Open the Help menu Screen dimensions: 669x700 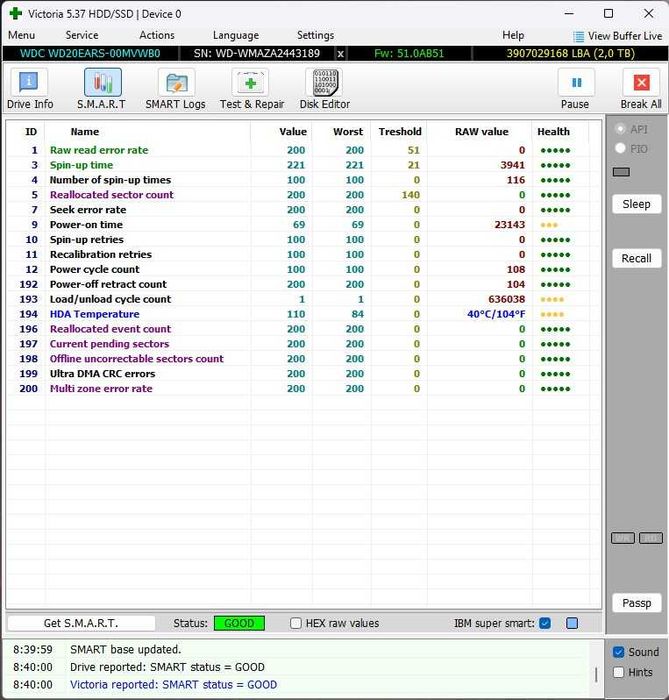click(x=513, y=35)
